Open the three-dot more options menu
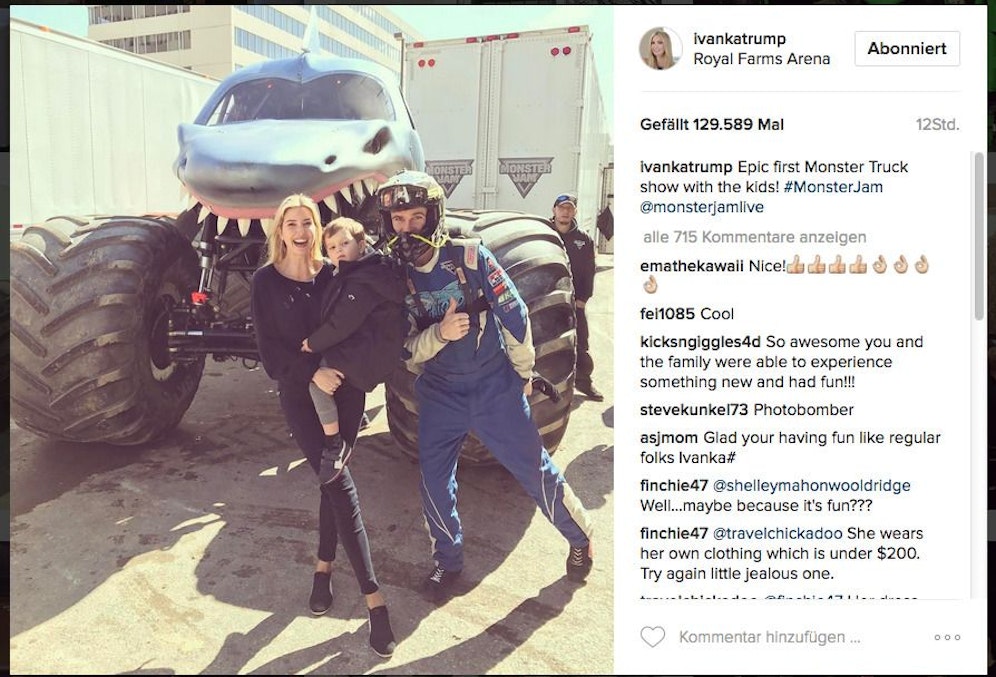996x677 pixels. point(947,637)
